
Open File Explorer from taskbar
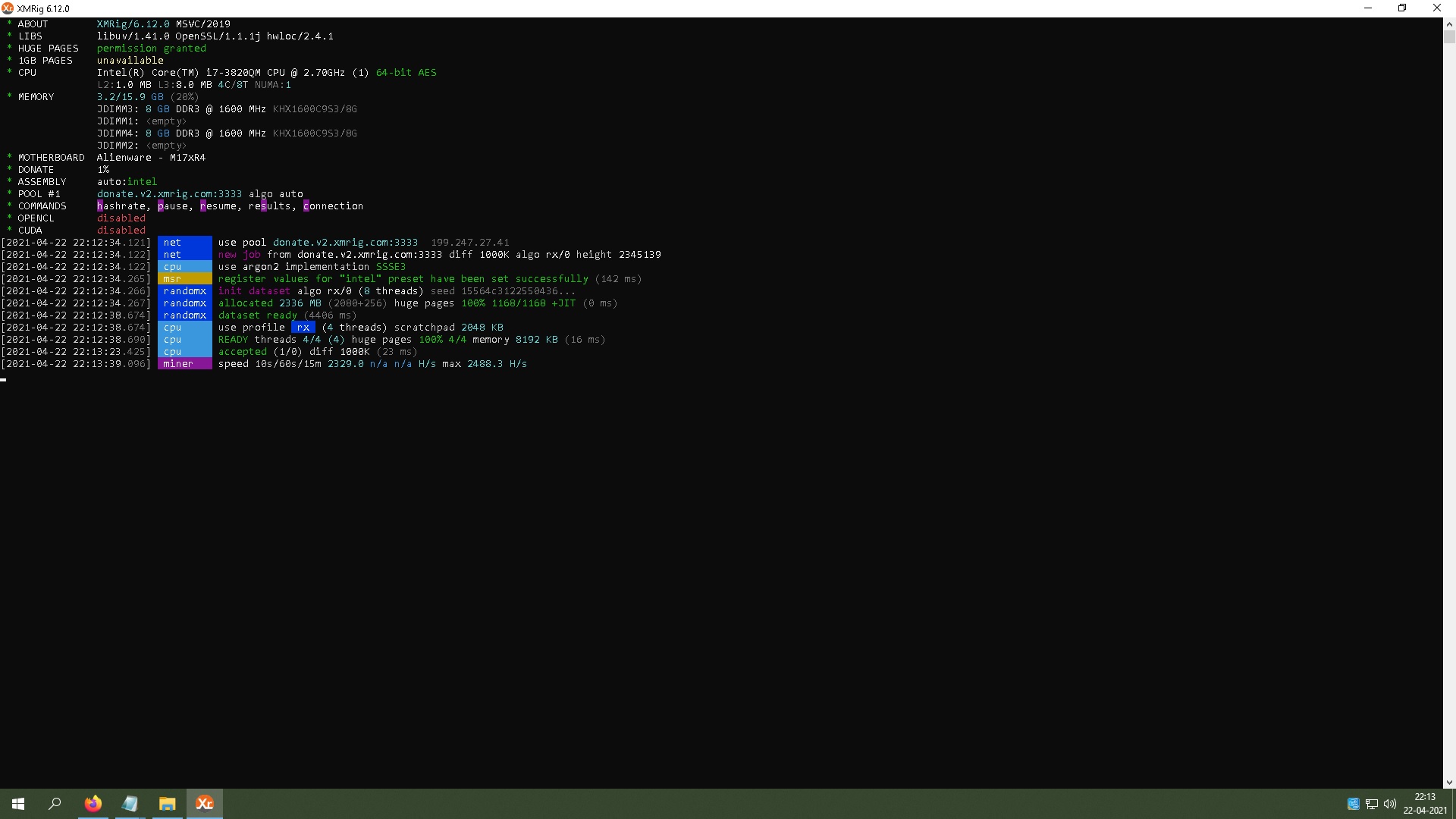[x=167, y=804]
